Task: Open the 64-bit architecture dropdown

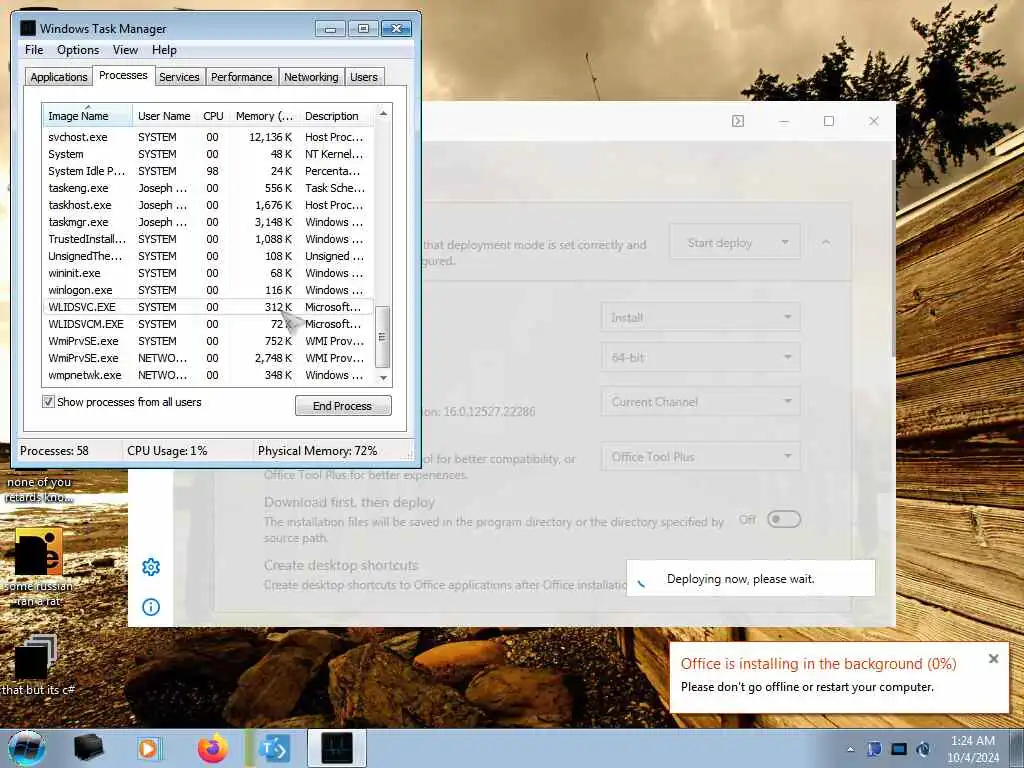Action: (701, 357)
